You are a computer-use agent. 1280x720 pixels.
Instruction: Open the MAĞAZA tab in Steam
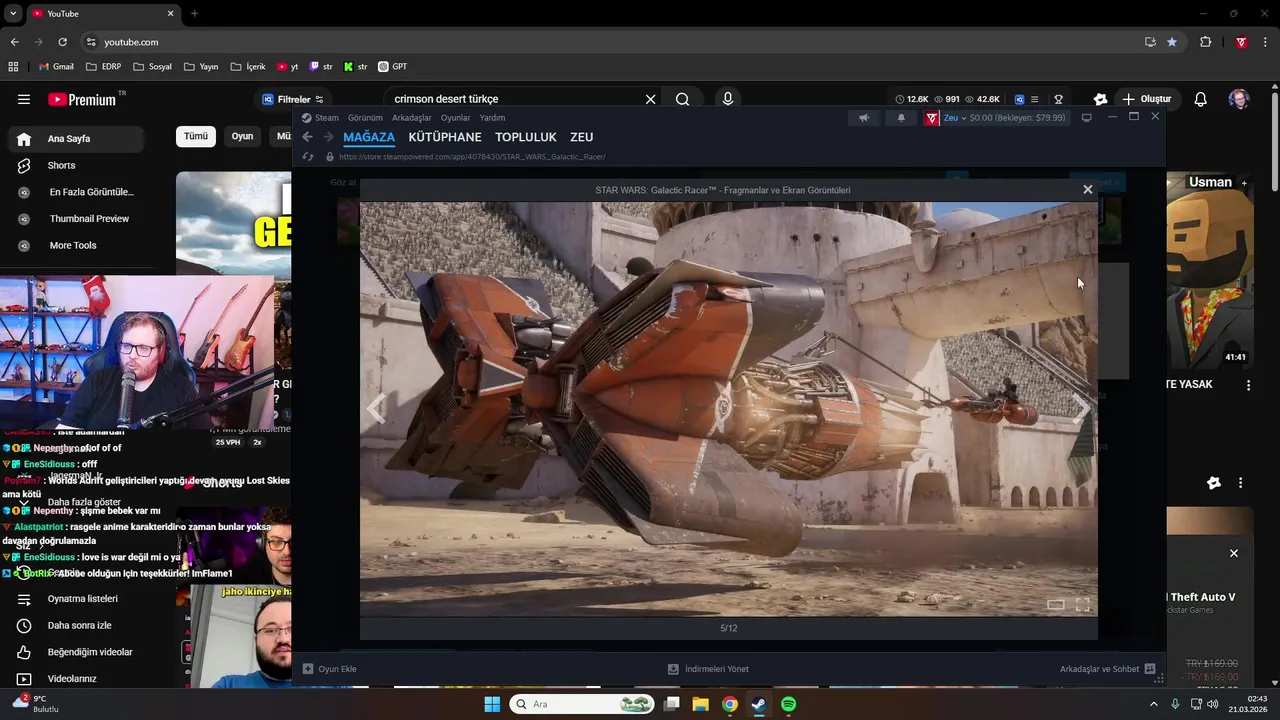pyautogui.click(x=369, y=137)
